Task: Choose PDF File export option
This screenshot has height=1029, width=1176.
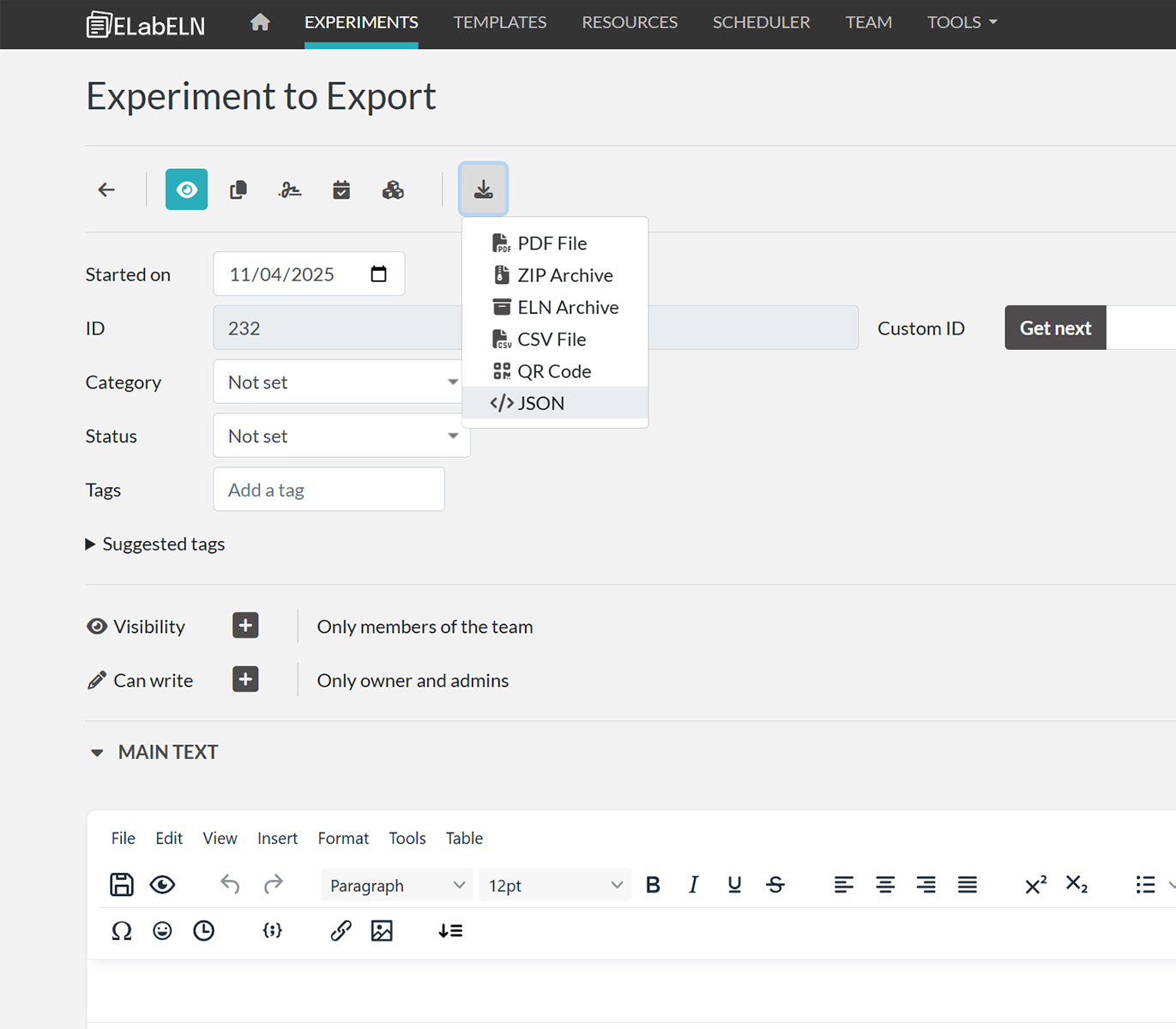Action: tap(552, 244)
